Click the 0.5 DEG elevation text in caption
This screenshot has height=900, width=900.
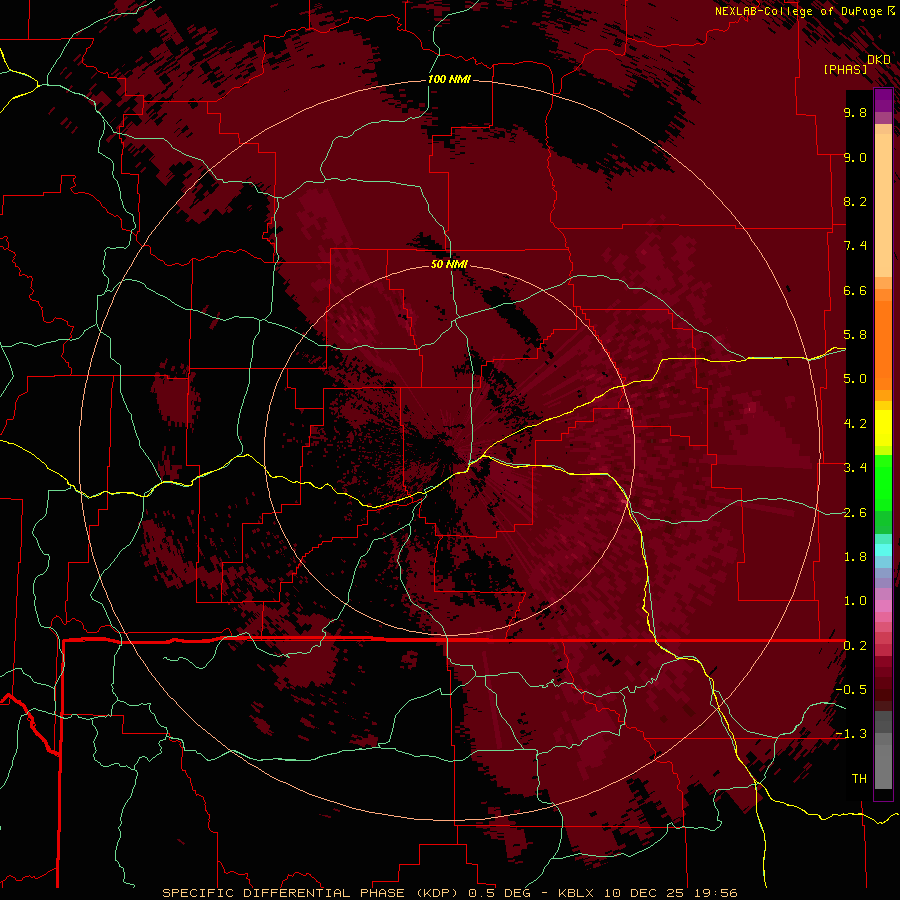[x=499, y=893]
